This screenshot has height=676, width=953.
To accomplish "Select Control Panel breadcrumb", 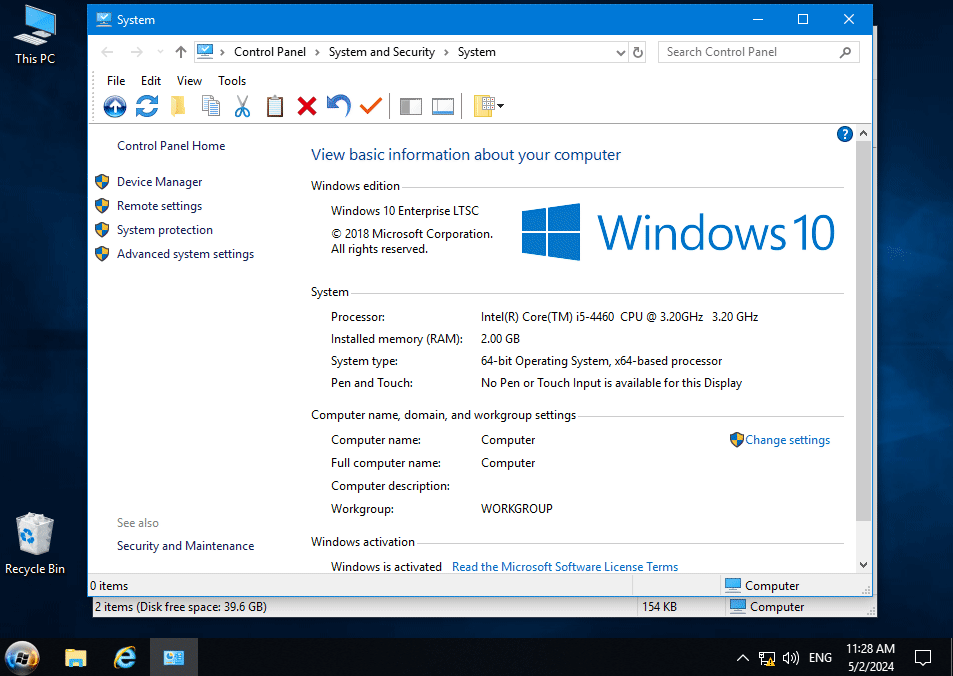I will coord(270,52).
